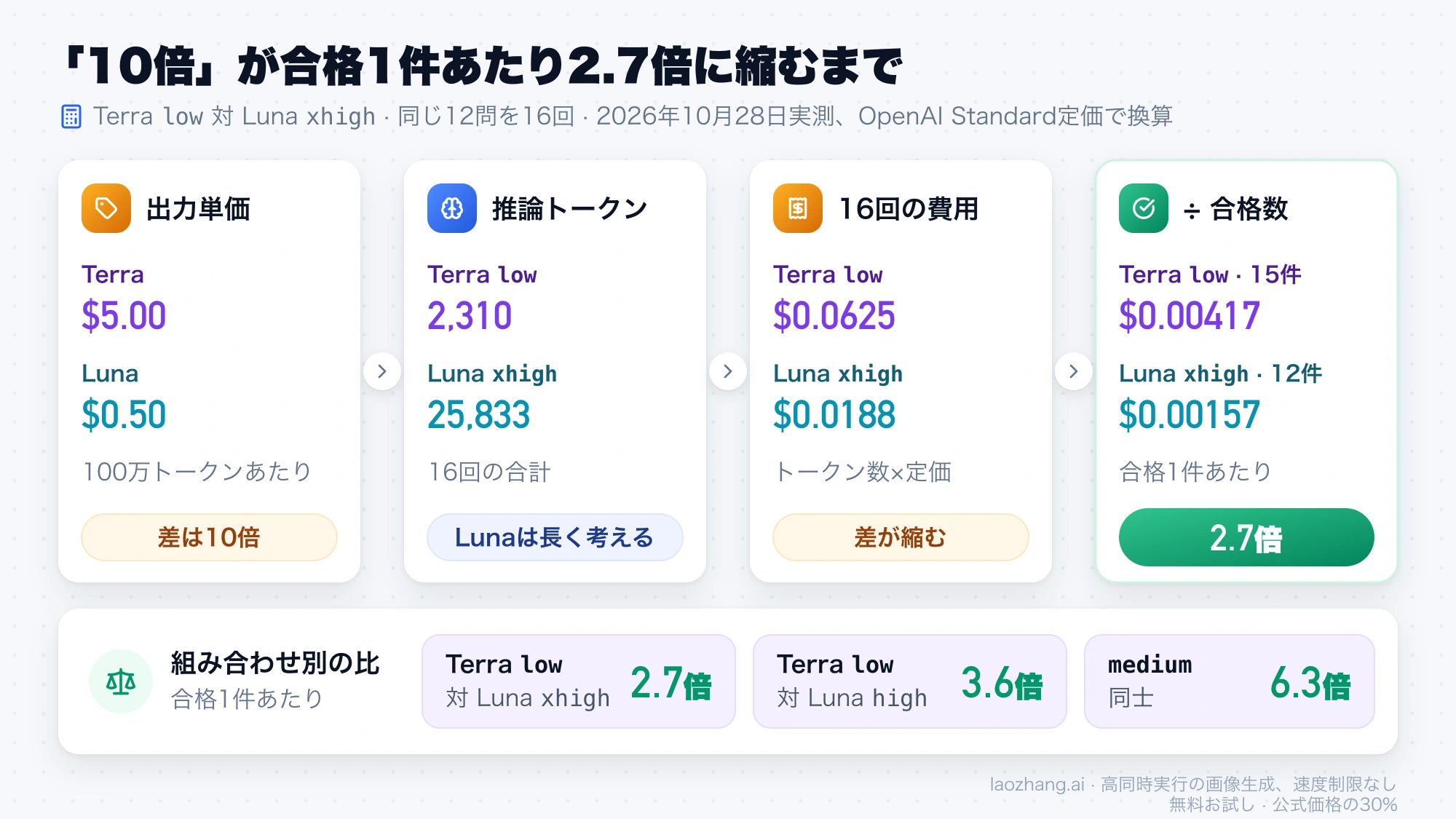1456x819 pixels.
Task: Select the Terra low 対 Luna xhigh 2.7倍 card
Action: [x=579, y=681]
